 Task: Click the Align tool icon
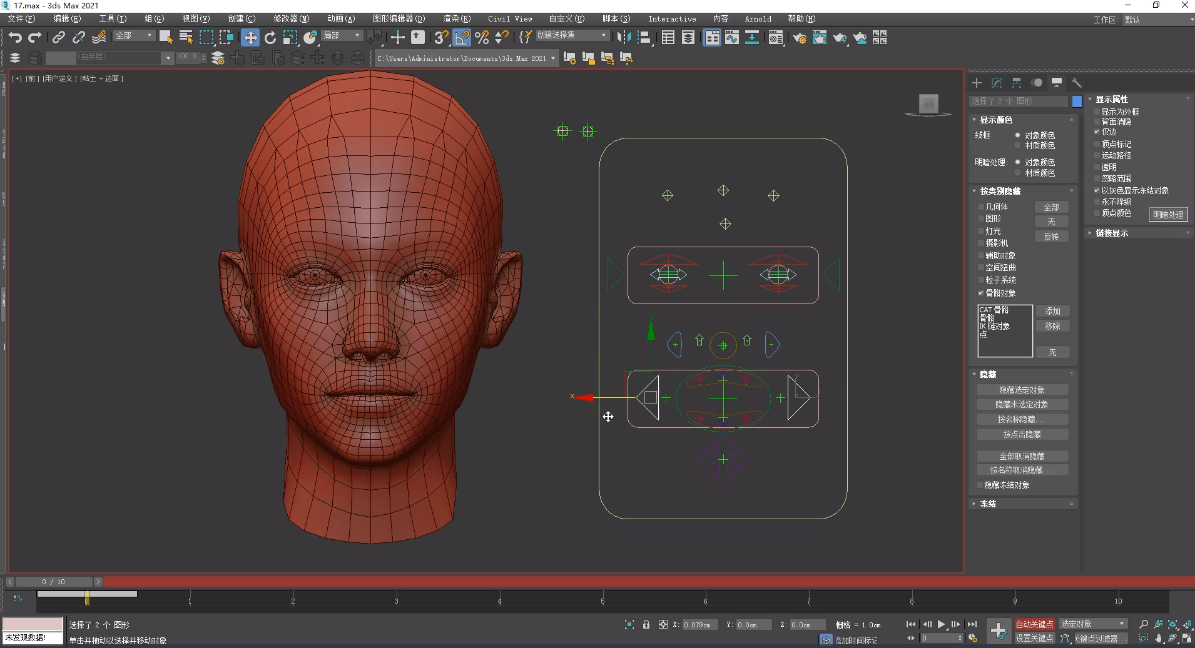pos(644,37)
